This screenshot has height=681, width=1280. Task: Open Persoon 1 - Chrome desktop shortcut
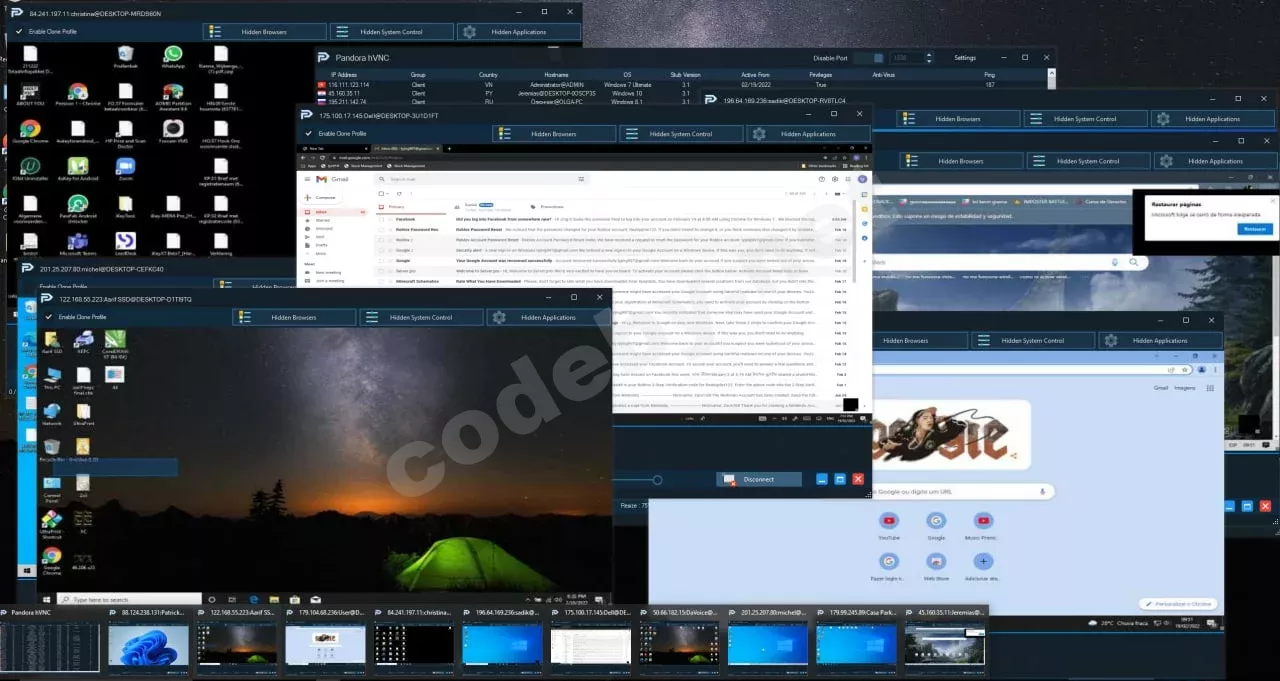click(x=77, y=94)
